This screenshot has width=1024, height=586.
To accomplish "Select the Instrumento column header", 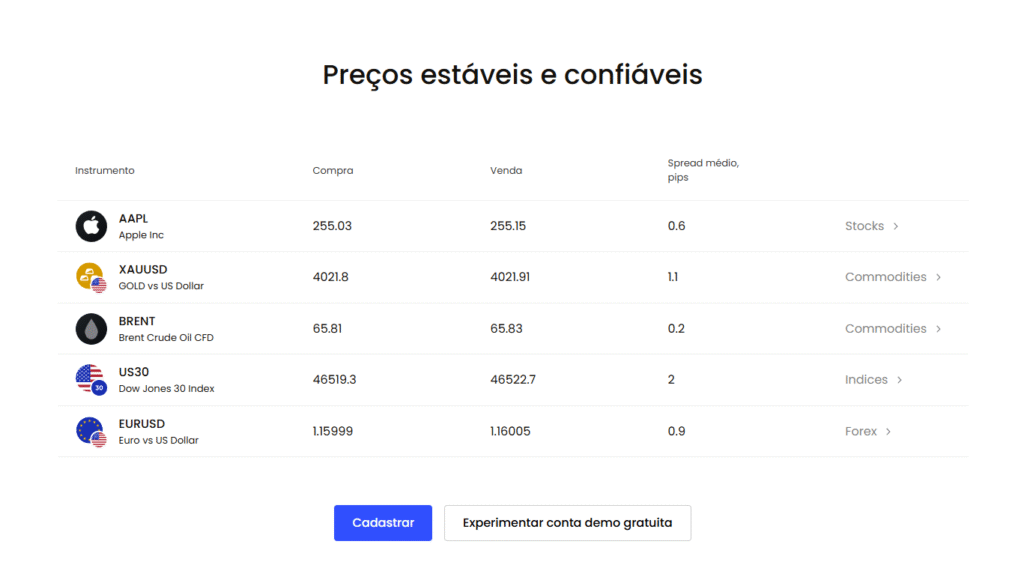I will [x=104, y=170].
